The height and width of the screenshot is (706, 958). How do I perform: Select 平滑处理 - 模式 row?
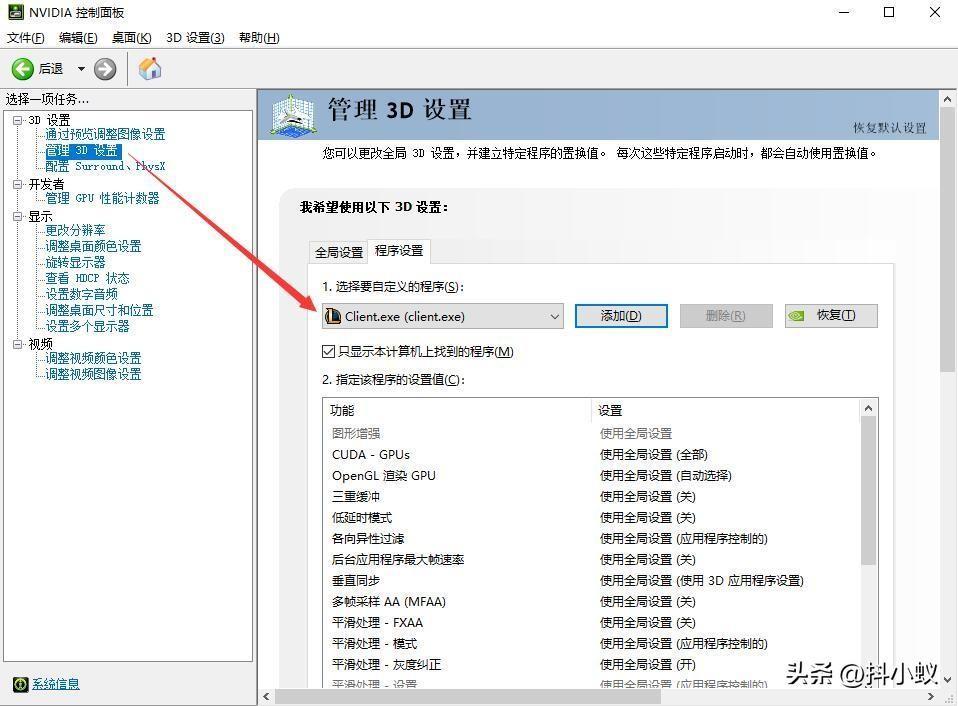pos(591,644)
